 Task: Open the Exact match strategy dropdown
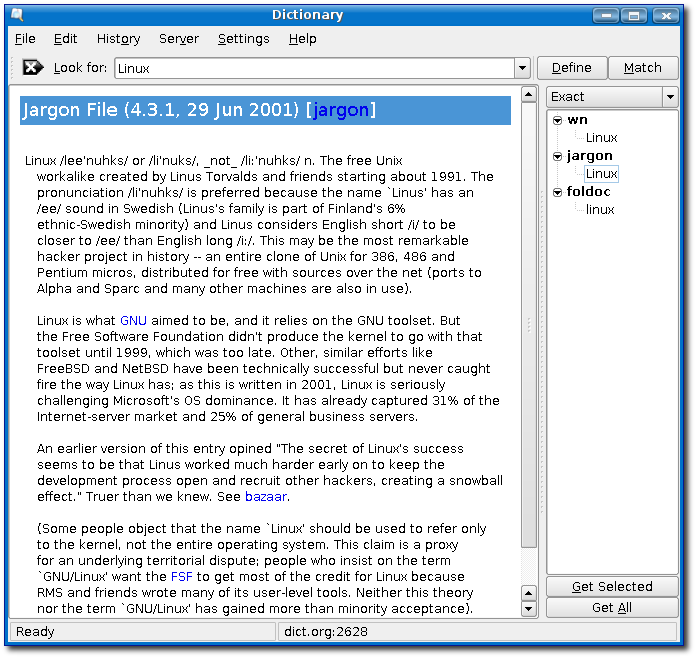coord(670,97)
